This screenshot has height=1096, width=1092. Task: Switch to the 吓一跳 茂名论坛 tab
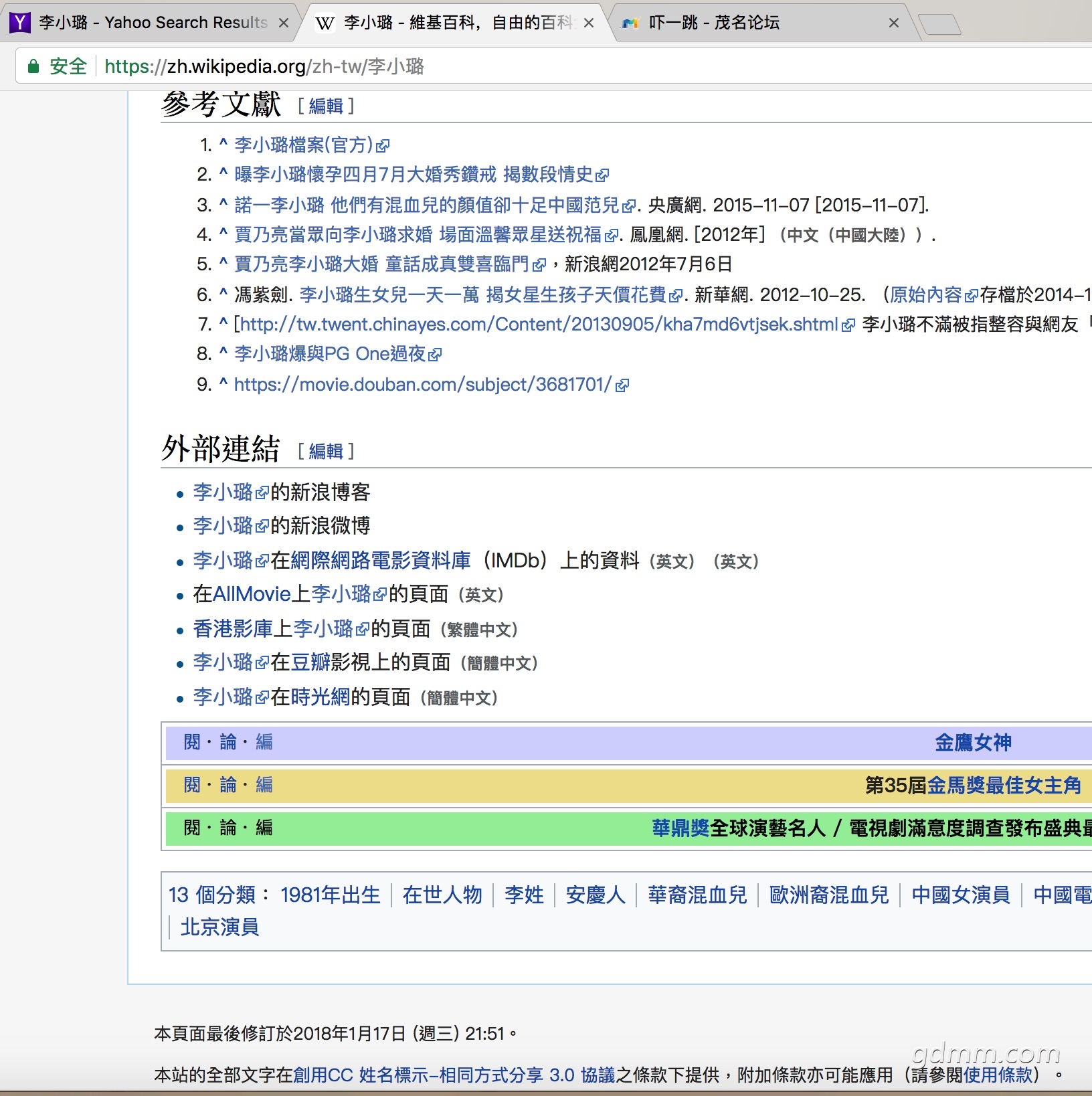(x=763, y=22)
